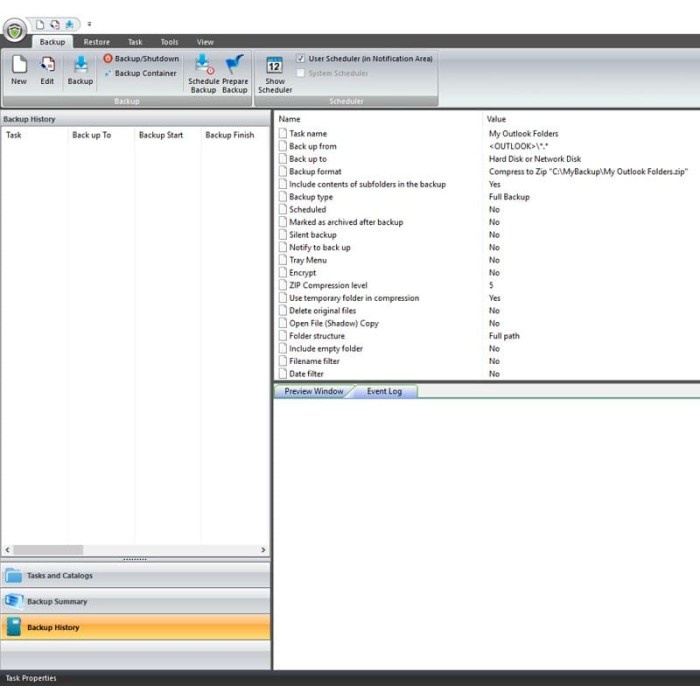The height and width of the screenshot is (700, 700).
Task: Switch to the Event Log tab
Action: (384, 391)
